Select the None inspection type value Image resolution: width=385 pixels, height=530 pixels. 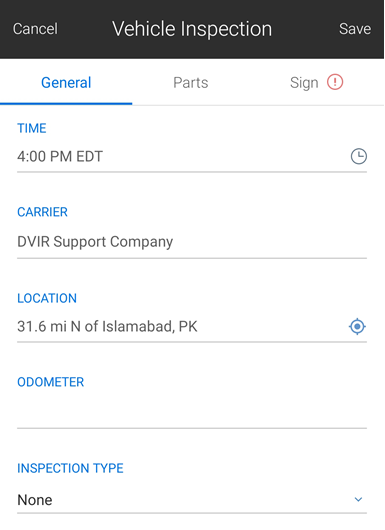pos(35,500)
